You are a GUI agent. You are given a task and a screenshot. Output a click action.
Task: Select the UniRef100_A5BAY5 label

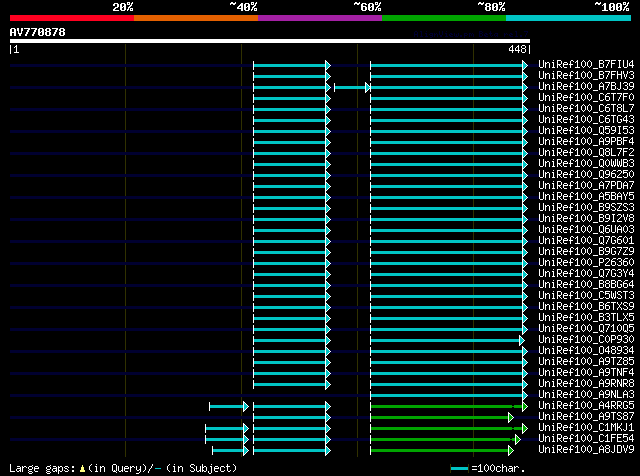tap(586, 197)
